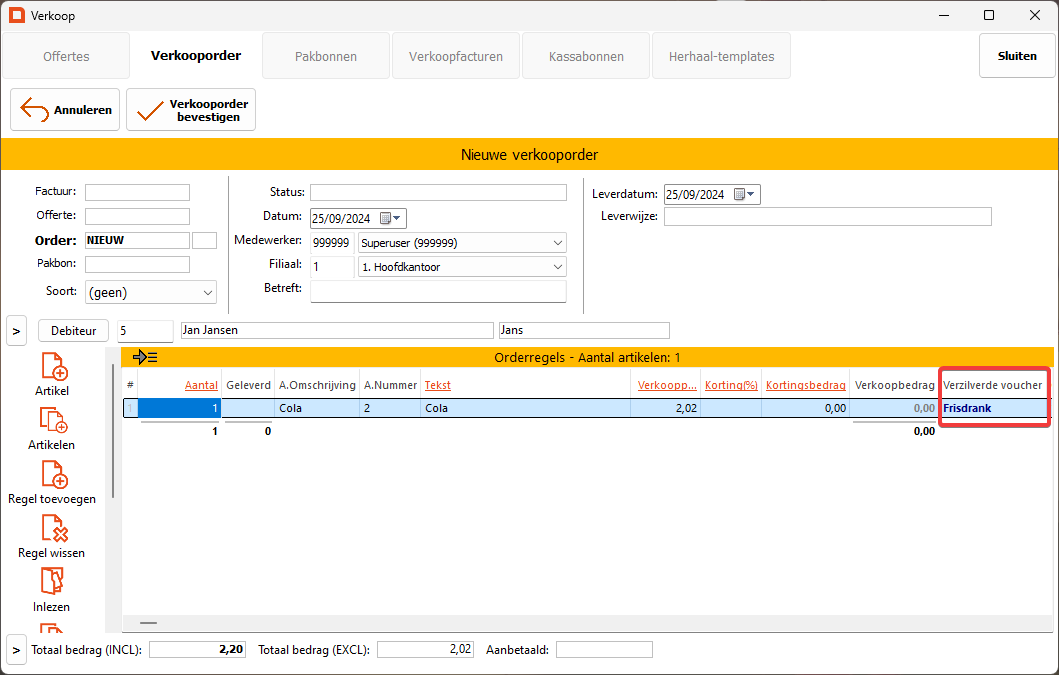Viewport: 1059px width, 675px height.
Task: Click the Regel toevoegen icon
Action: 53,474
